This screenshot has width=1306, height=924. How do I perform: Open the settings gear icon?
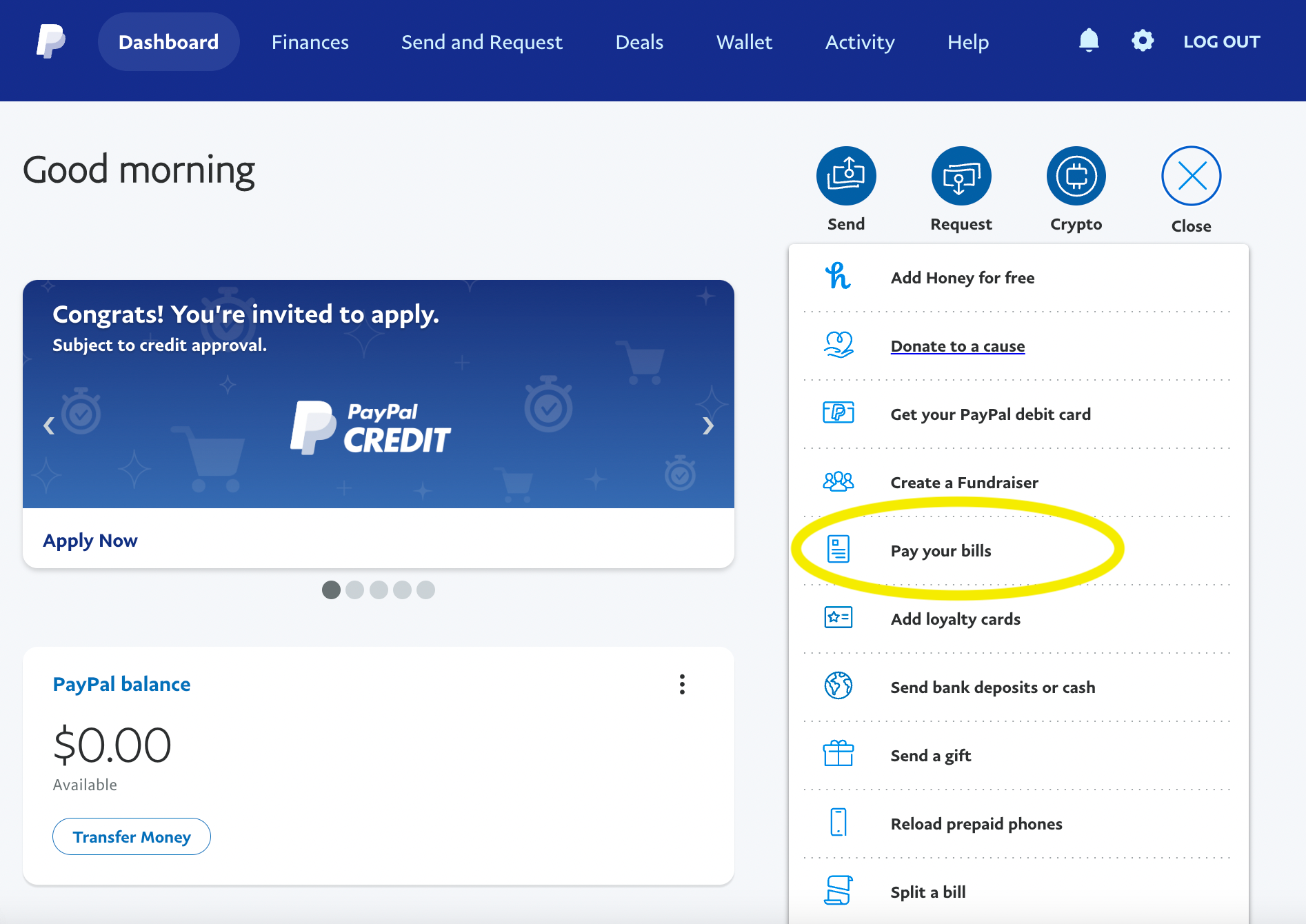point(1143,41)
